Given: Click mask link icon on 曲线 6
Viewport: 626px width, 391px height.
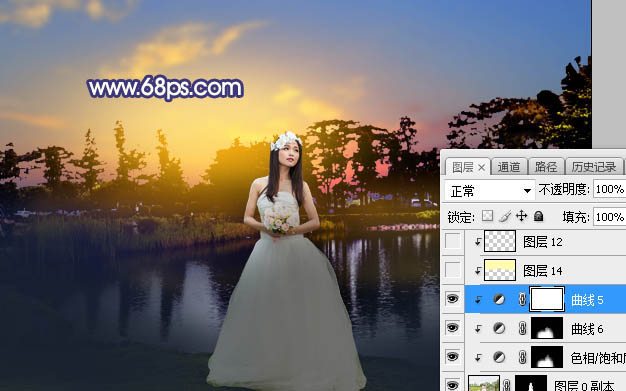Looking at the screenshot, I should 522,328.
